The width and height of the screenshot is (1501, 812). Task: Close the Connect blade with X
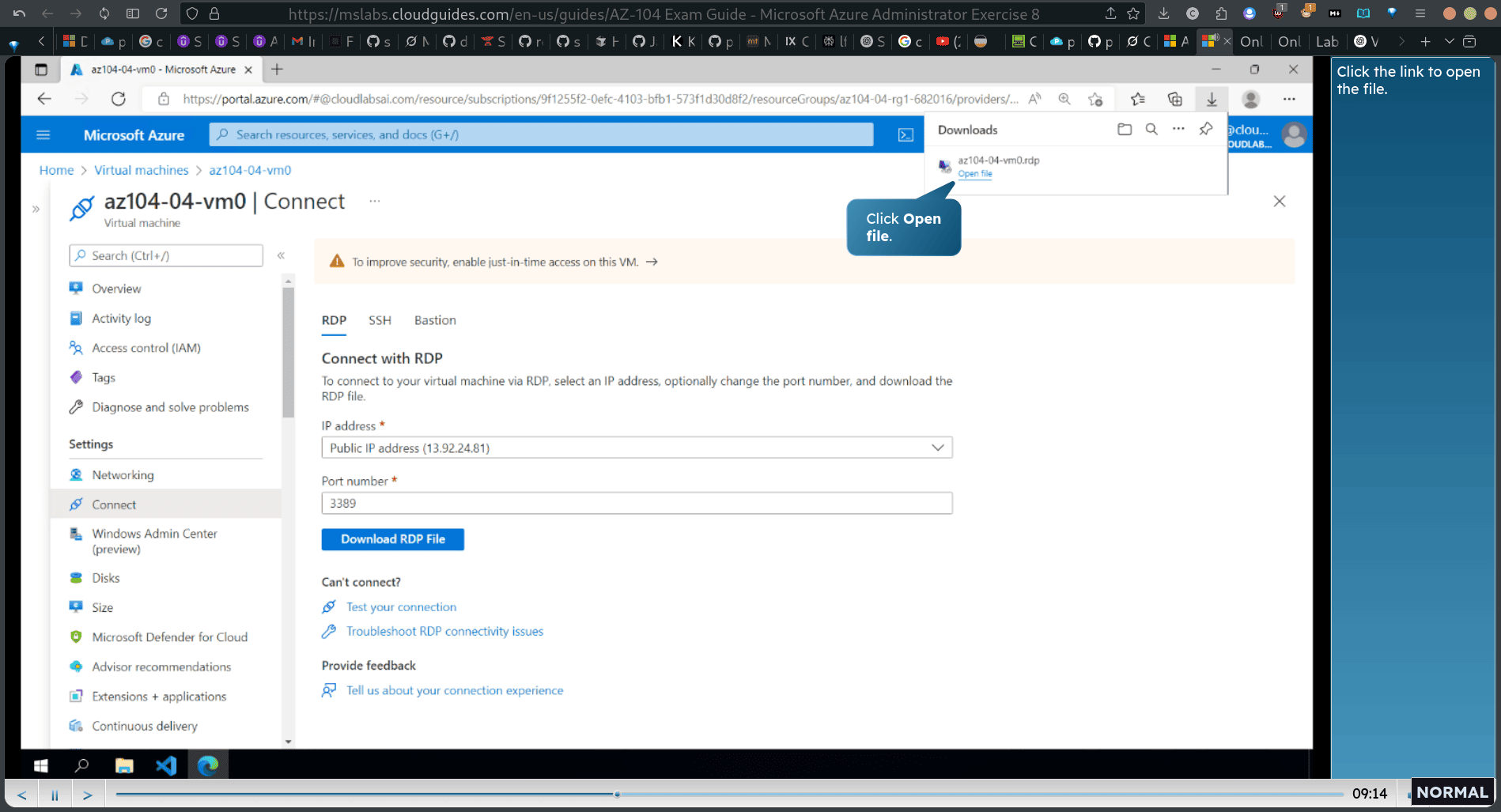click(x=1280, y=202)
